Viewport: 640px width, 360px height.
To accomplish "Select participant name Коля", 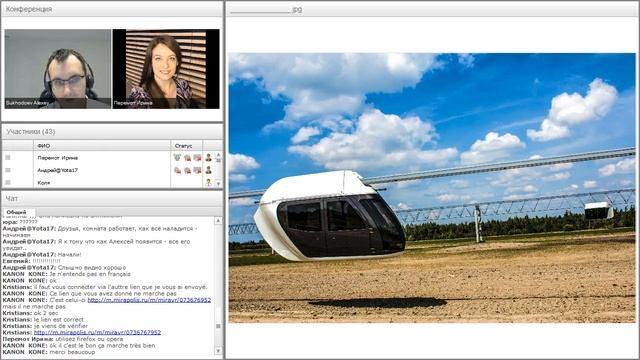I will pos(44,183).
